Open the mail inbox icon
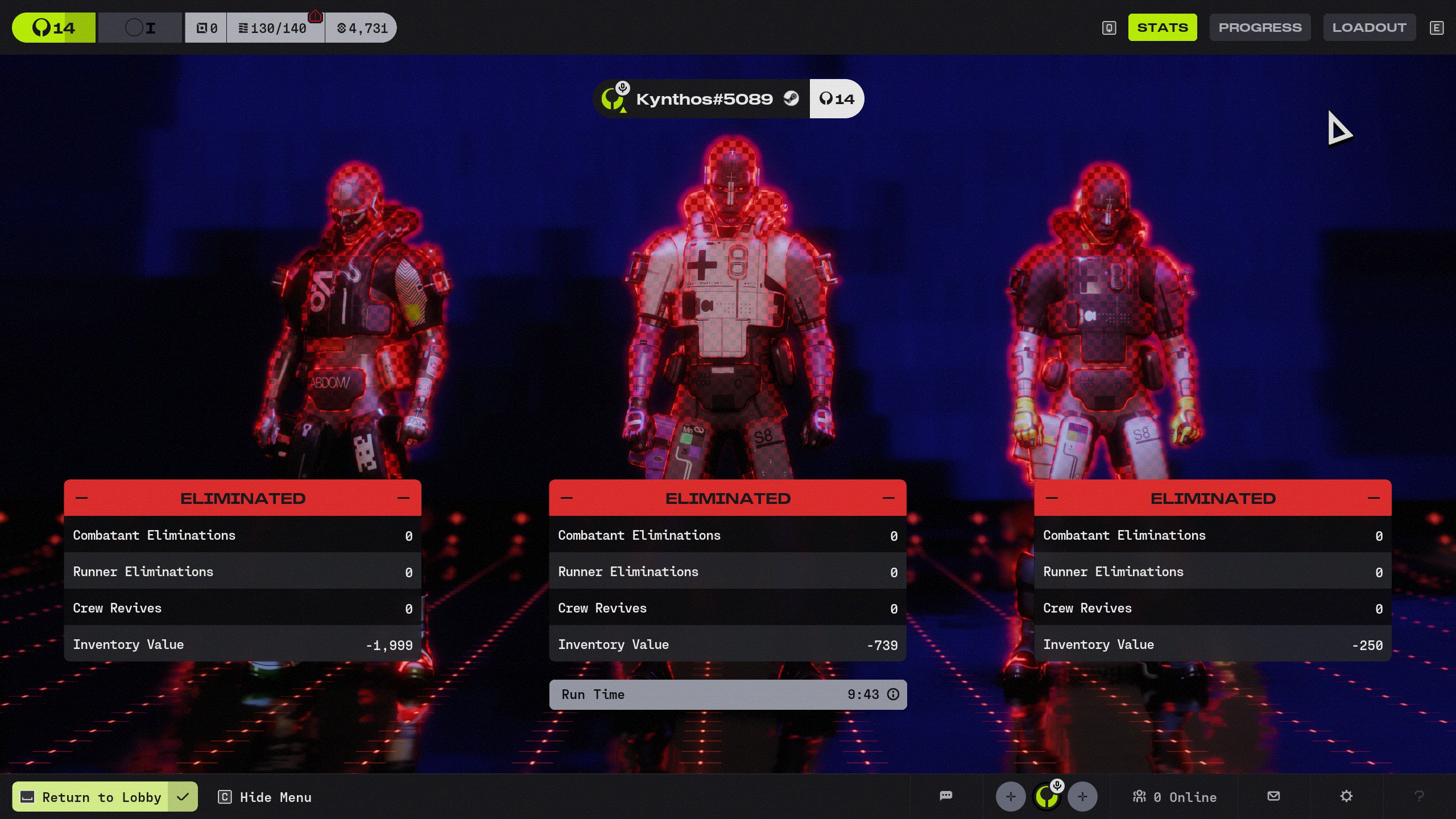 pyautogui.click(x=1274, y=796)
